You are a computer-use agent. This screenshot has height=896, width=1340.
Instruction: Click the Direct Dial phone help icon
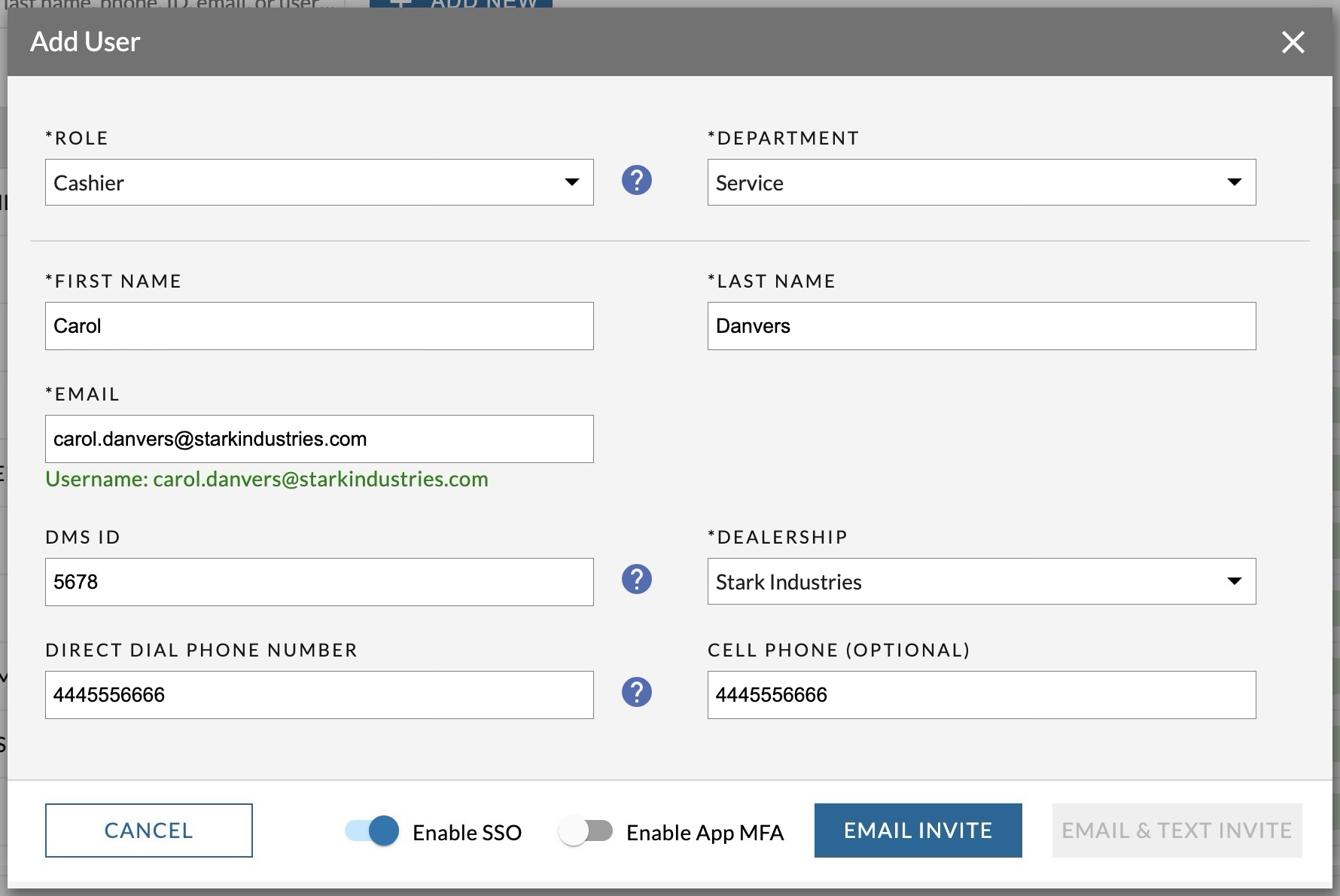click(x=636, y=693)
